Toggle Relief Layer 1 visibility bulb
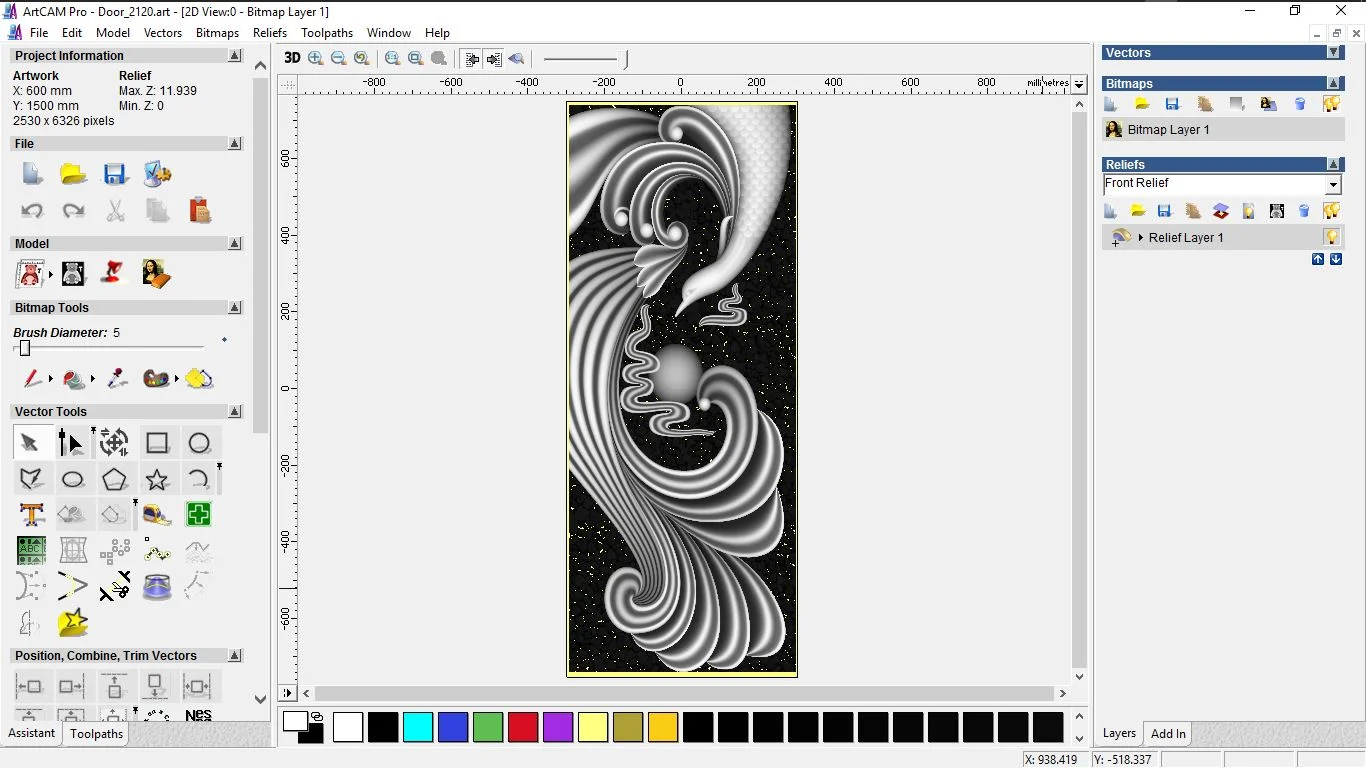Screen dimensions: 1366x768 pyautogui.click(x=1331, y=238)
